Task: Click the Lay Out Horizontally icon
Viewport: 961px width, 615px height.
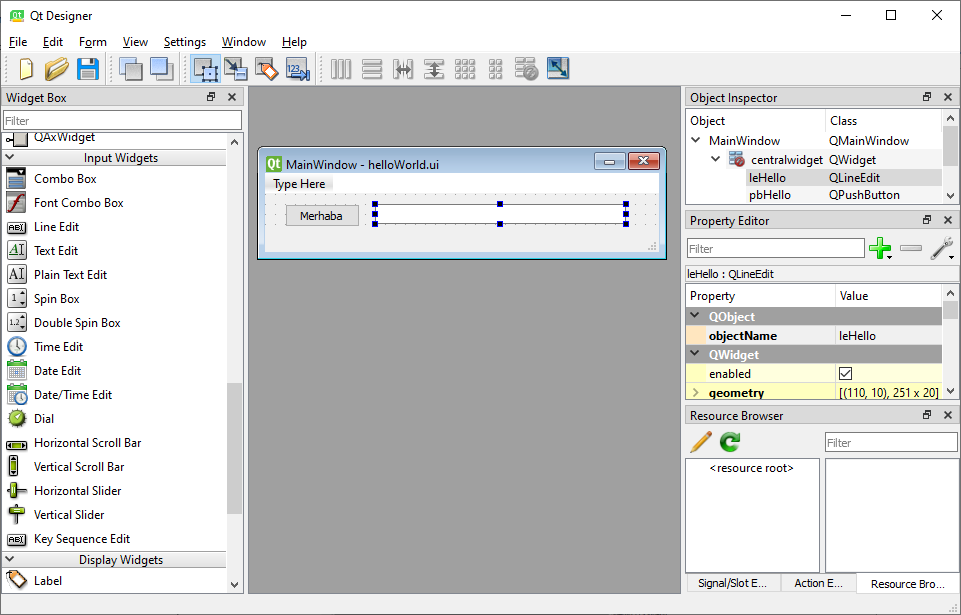Action: click(340, 69)
